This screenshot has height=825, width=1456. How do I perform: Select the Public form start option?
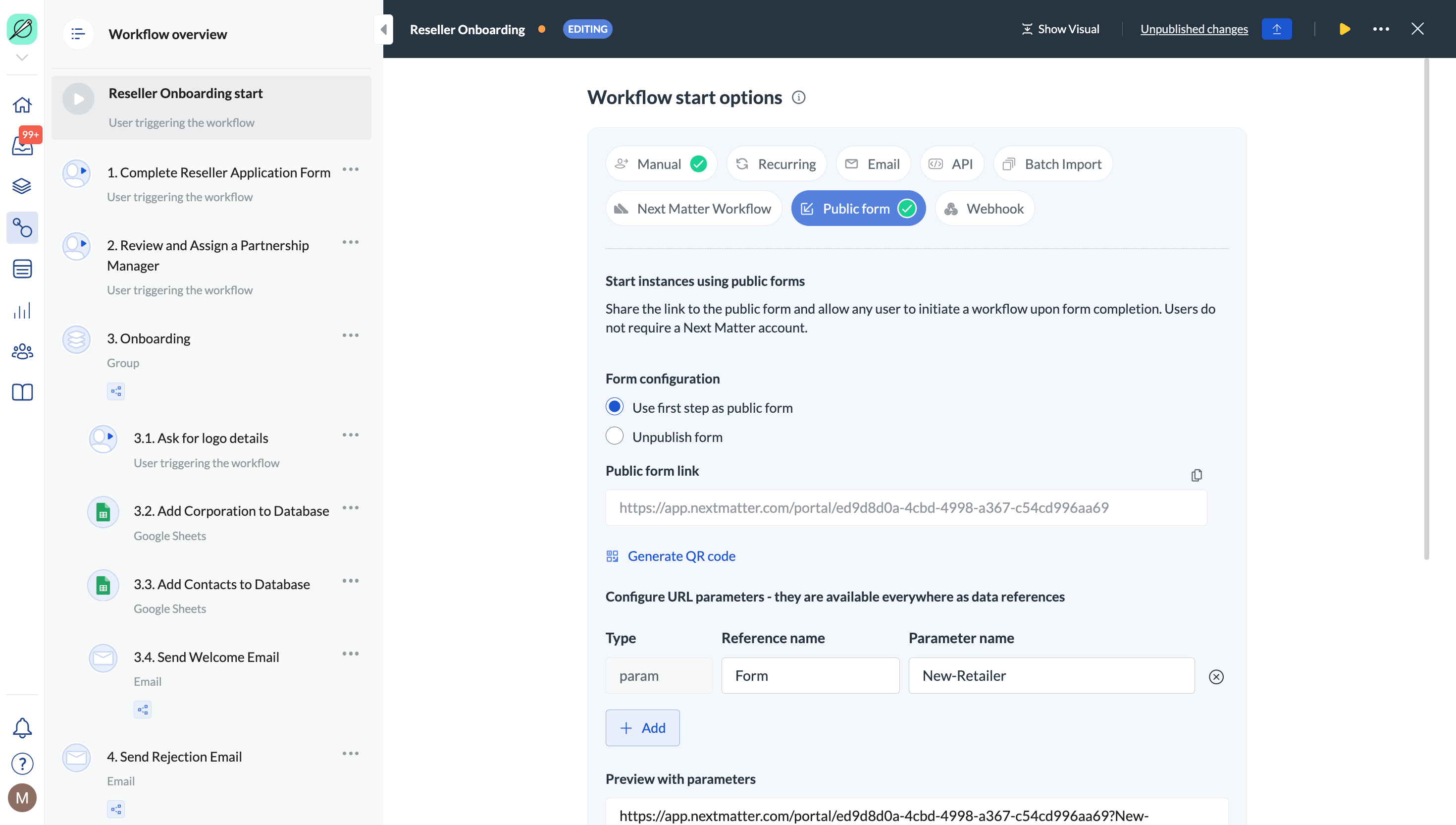pyautogui.click(x=858, y=209)
